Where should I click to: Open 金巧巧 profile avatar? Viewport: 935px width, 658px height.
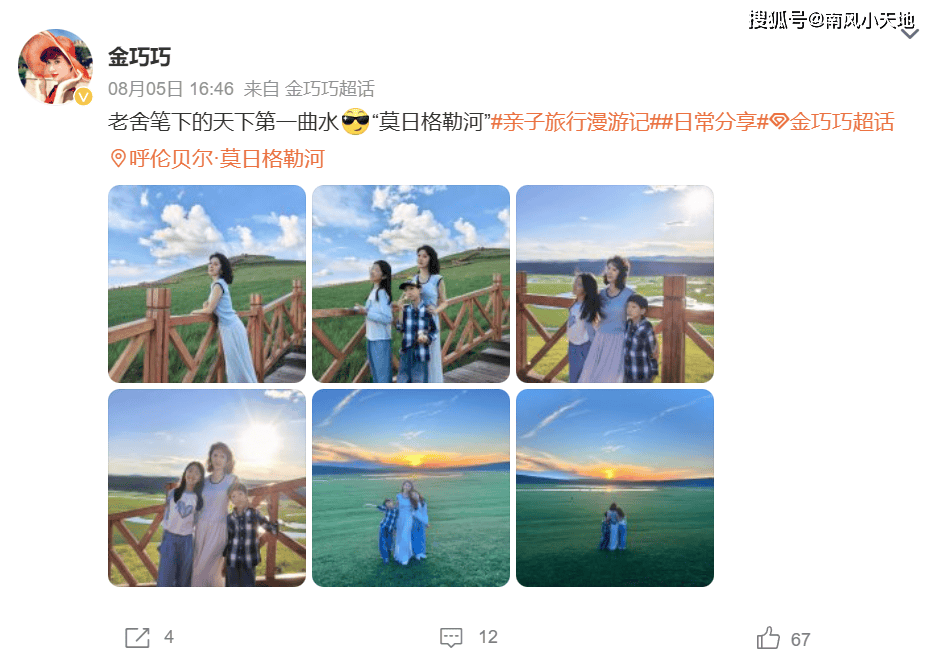click(x=55, y=66)
